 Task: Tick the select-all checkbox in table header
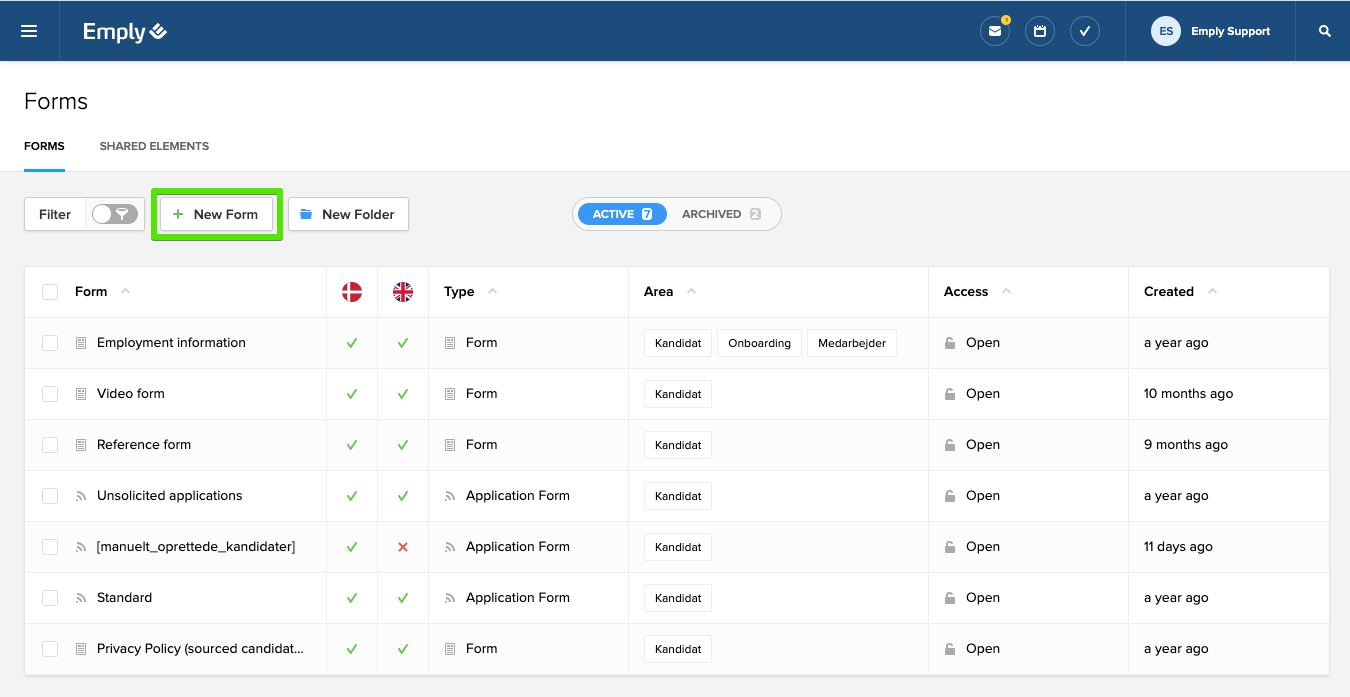(x=50, y=292)
